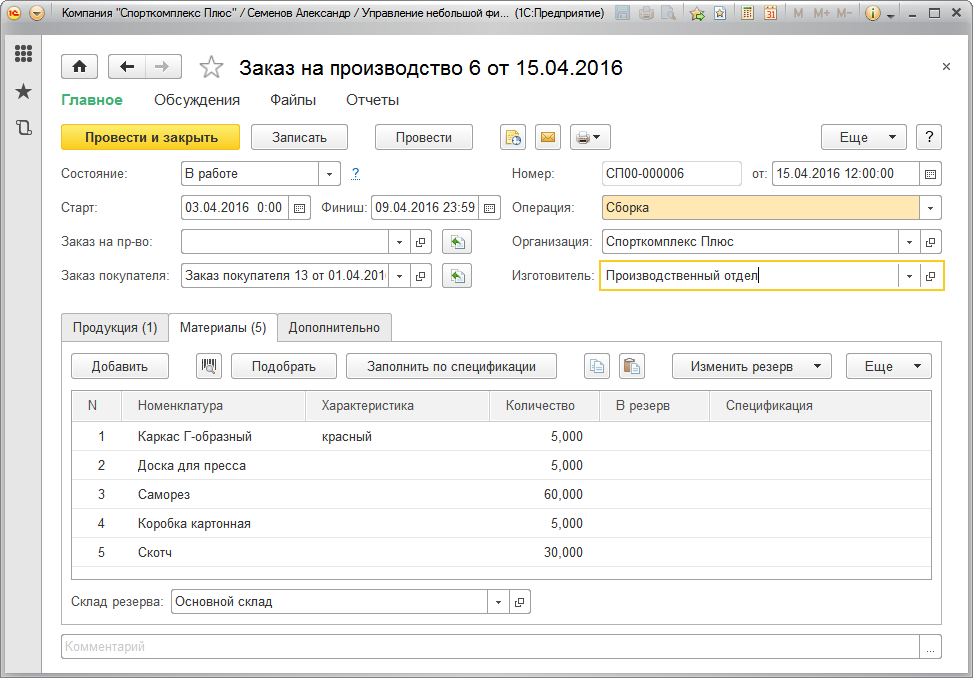Click the Провести и закрыть button
The width and height of the screenshot is (973, 678).
(151, 138)
